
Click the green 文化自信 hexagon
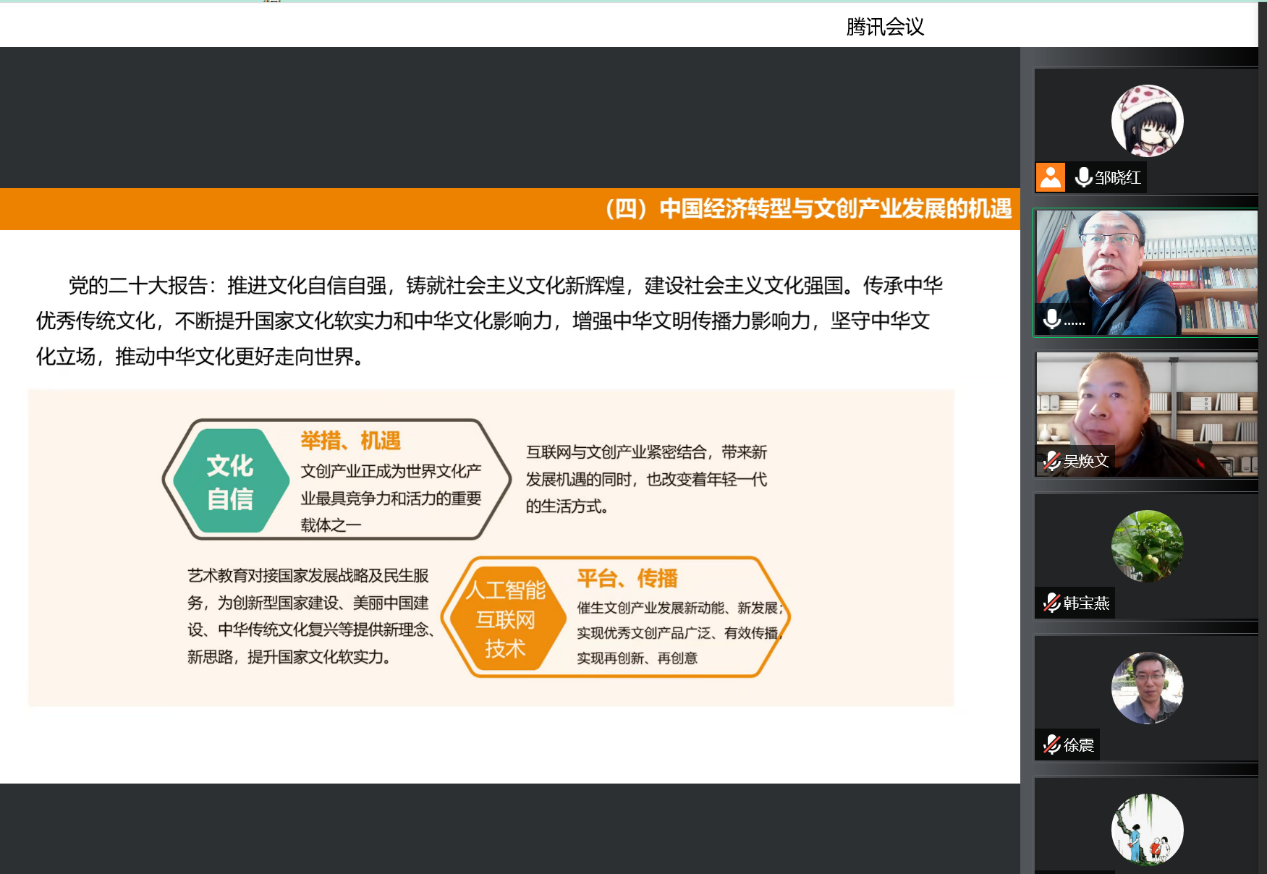(231, 482)
